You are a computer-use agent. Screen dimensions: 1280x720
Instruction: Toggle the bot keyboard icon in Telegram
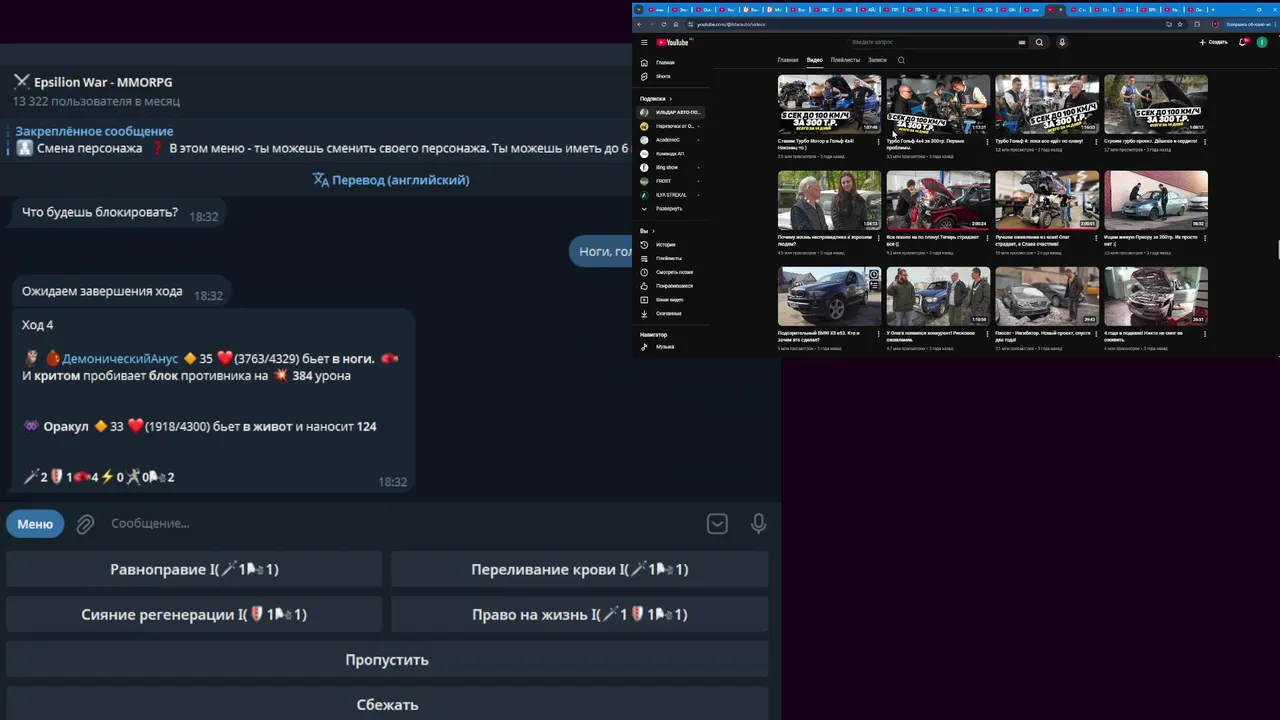[x=717, y=524]
